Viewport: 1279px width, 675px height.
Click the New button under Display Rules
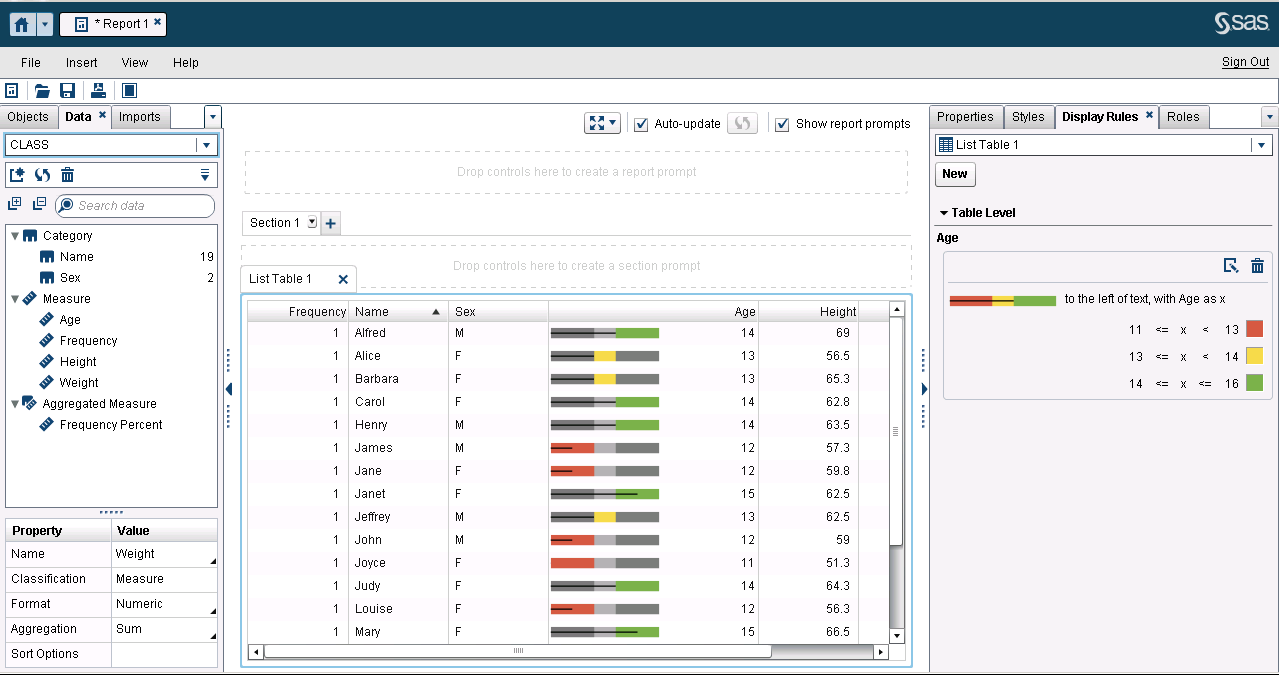(x=954, y=173)
